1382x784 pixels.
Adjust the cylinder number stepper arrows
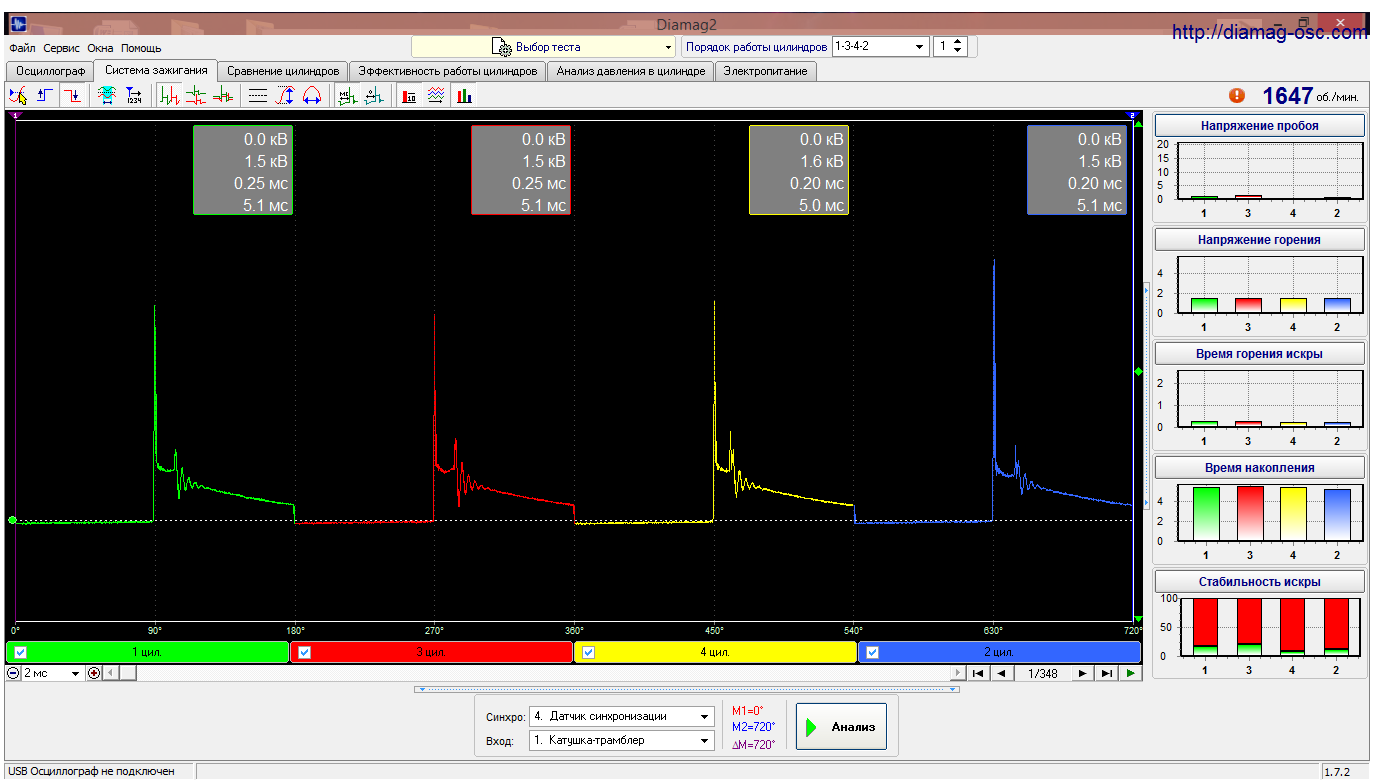(959, 46)
